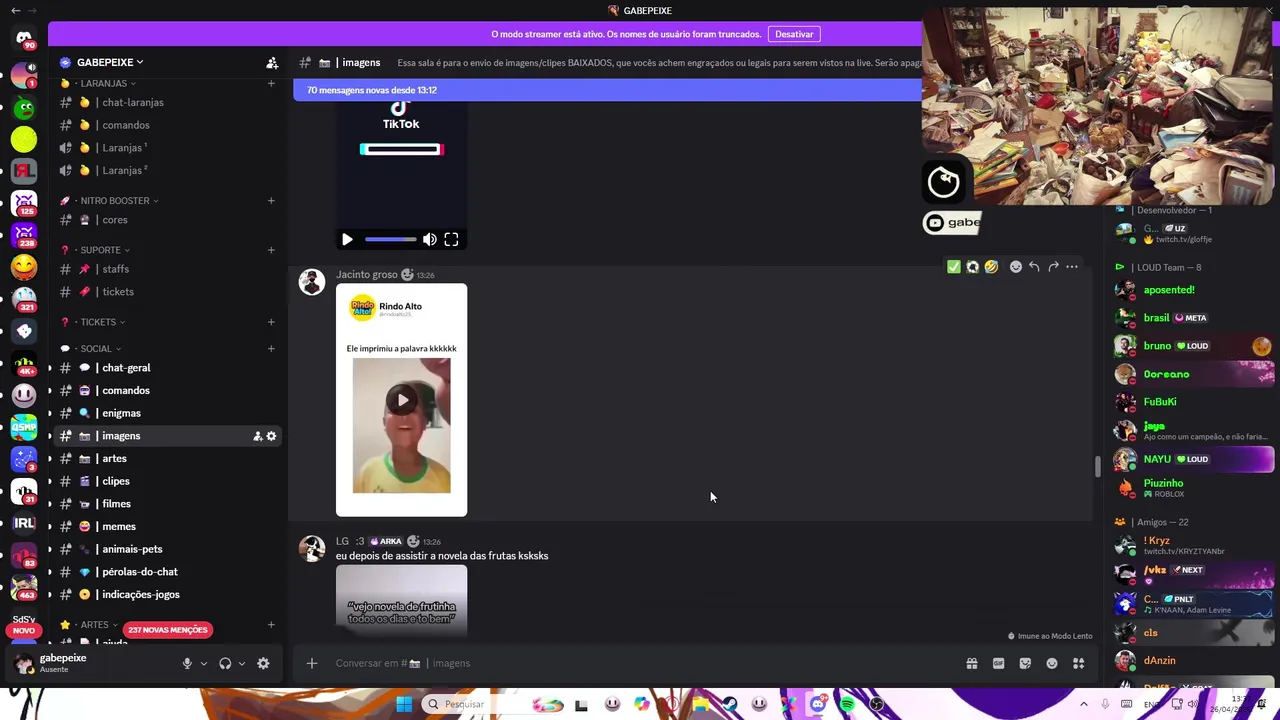Screen dimensions: 1280x720
Task: Enter fullscreen on TikTok video
Action: 451,239
